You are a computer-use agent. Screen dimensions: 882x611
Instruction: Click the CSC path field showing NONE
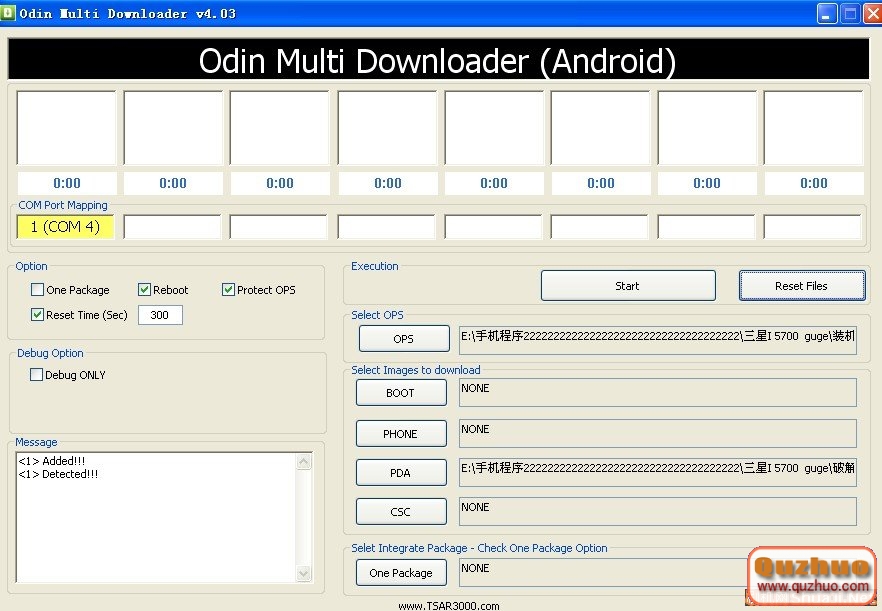pyautogui.click(x=658, y=511)
